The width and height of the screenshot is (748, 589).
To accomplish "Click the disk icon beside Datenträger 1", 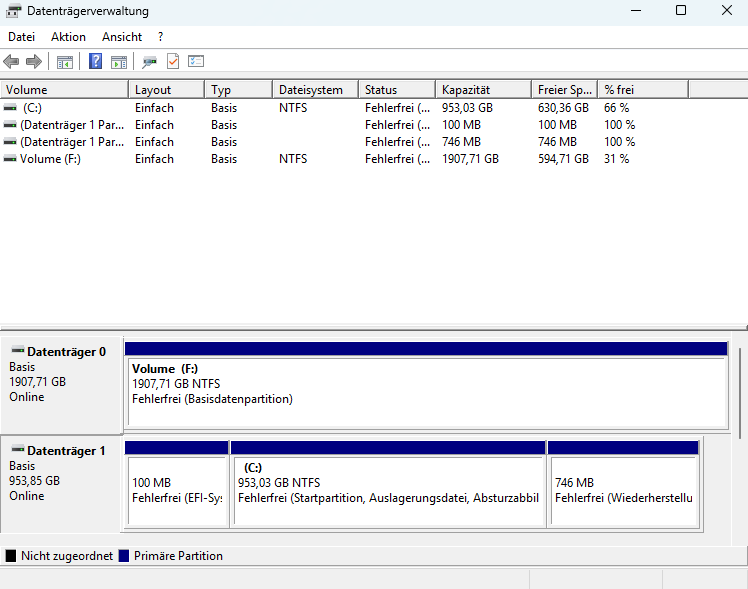I will (18, 449).
